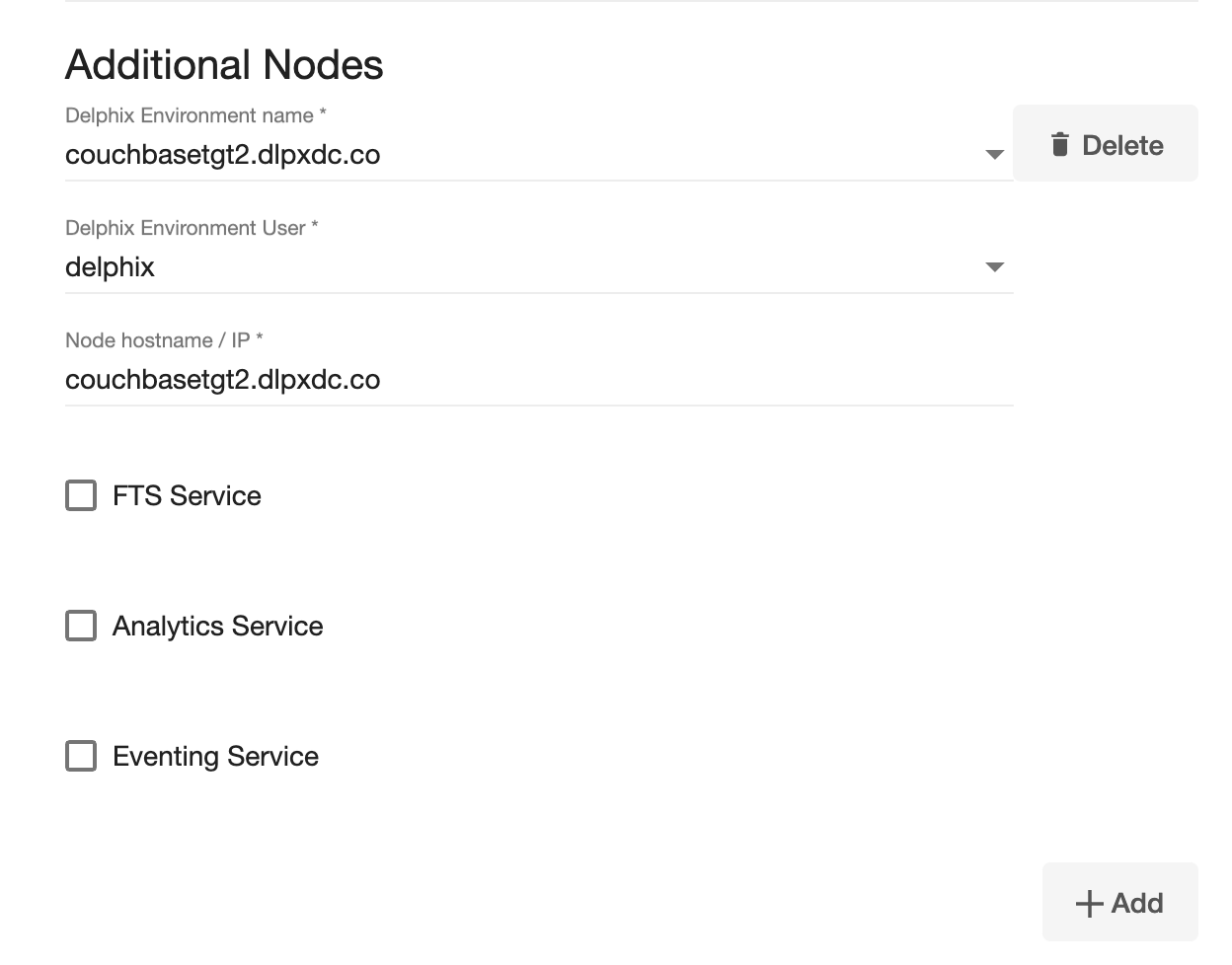Click the Analytics Service label text
Screen dimensions: 1232x965
pyautogui.click(x=217, y=626)
